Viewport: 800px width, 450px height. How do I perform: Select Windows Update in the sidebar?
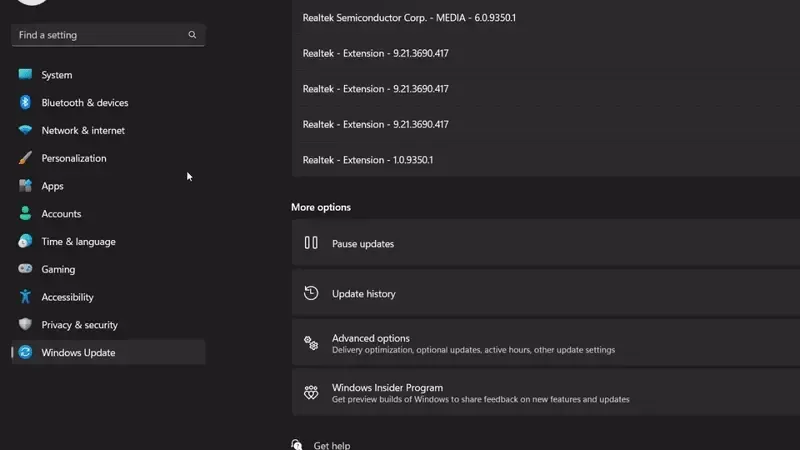pyautogui.click(x=78, y=353)
